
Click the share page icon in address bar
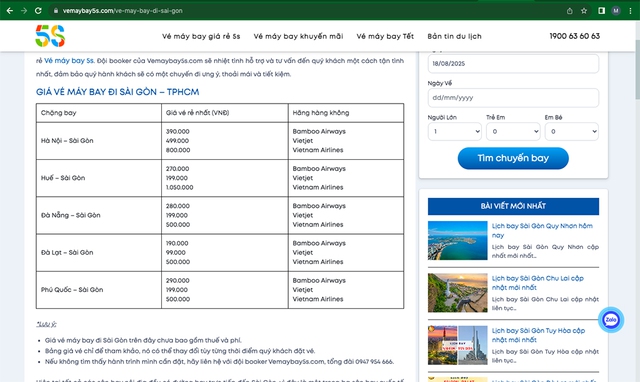coord(570,11)
